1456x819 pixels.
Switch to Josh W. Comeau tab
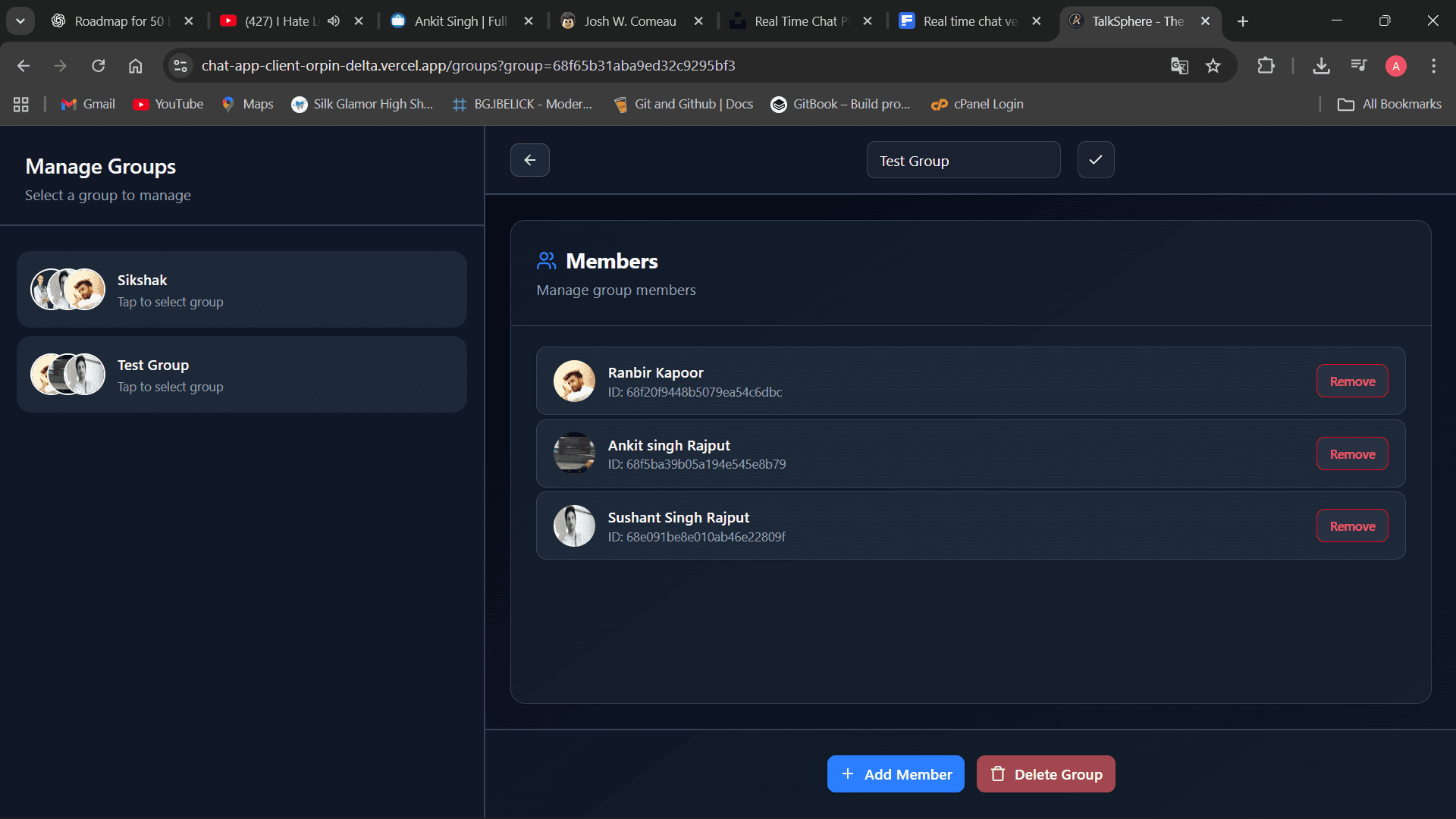[629, 21]
